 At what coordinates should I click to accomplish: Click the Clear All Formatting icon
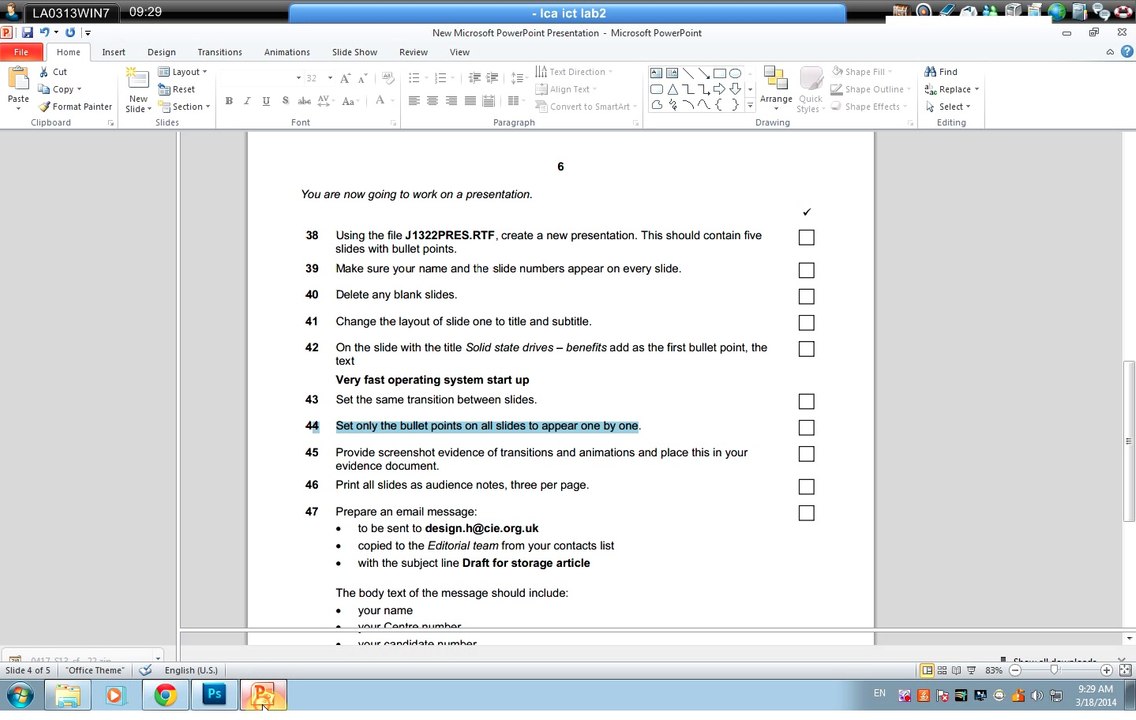[388, 78]
